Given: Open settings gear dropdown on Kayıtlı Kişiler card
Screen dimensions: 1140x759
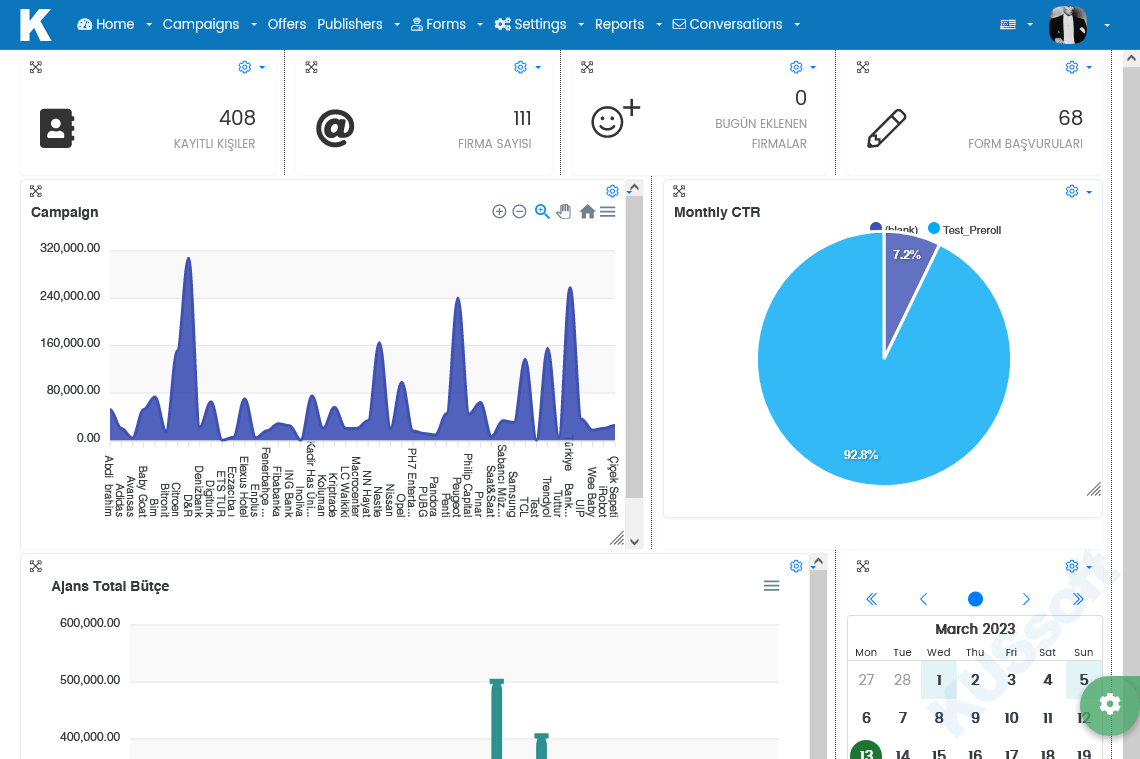Looking at the screenshot, I should (251, 68).
